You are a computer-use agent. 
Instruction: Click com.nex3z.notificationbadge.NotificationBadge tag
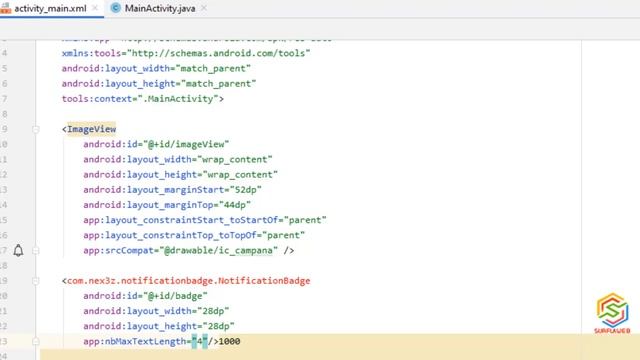(189, 281)
